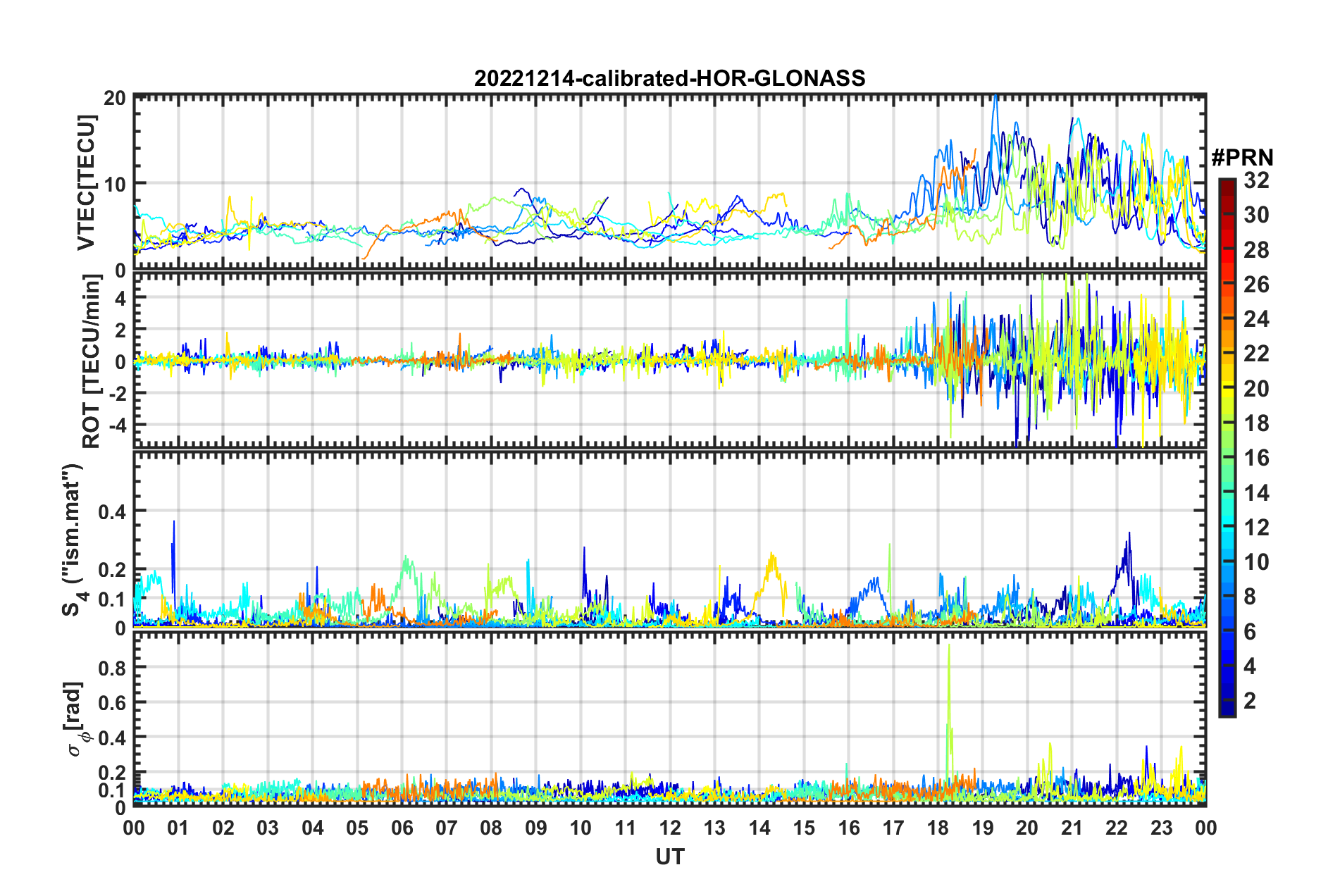Click x-axis tick label 02
Viewport: 1340px width, 896px height.
click(x=223, y=828)
